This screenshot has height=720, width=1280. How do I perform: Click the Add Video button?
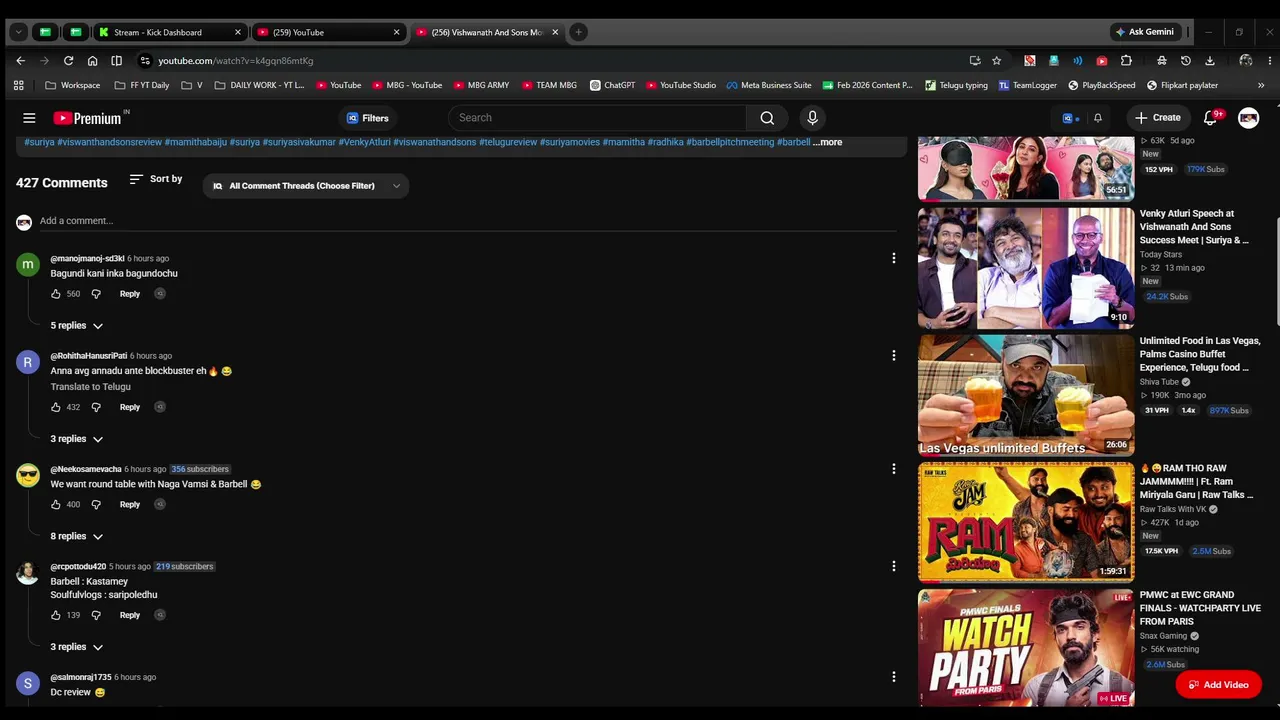pyautogui.click(x=1218, y=685)
